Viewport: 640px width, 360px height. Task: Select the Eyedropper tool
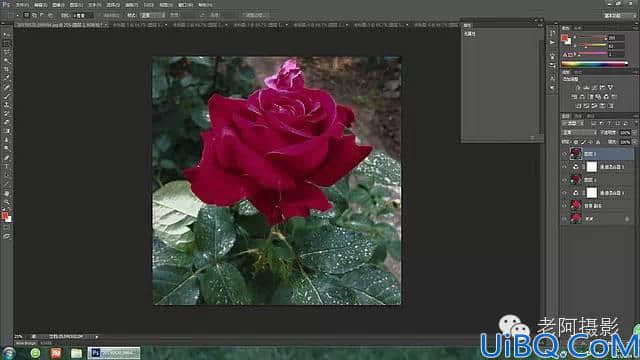click(x=6, y=78)
